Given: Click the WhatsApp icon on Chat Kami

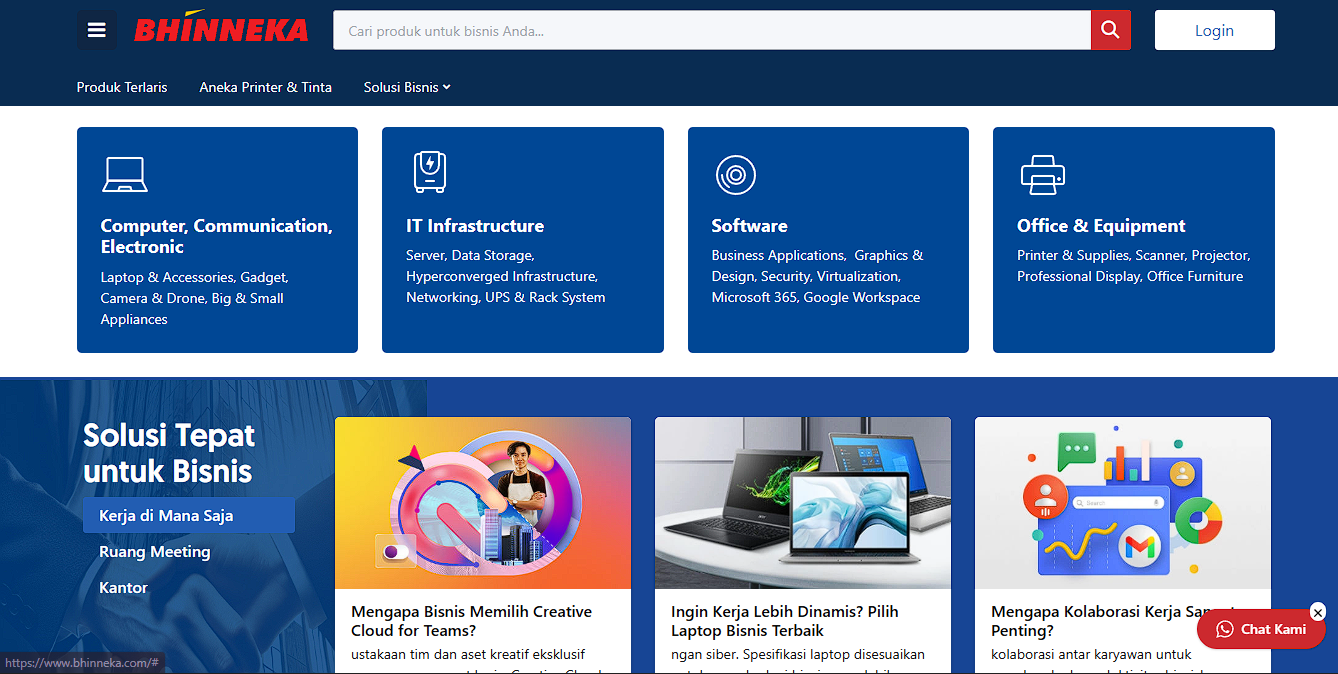Looking at the screenshot, I should [x=1224, y=629].
